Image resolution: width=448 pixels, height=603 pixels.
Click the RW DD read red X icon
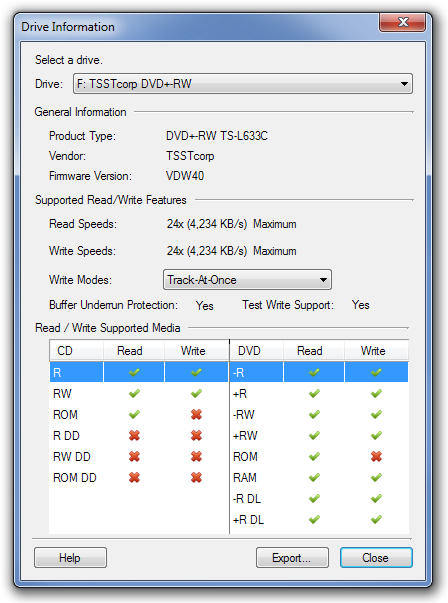pyautogui.click(x=134, y=456)
